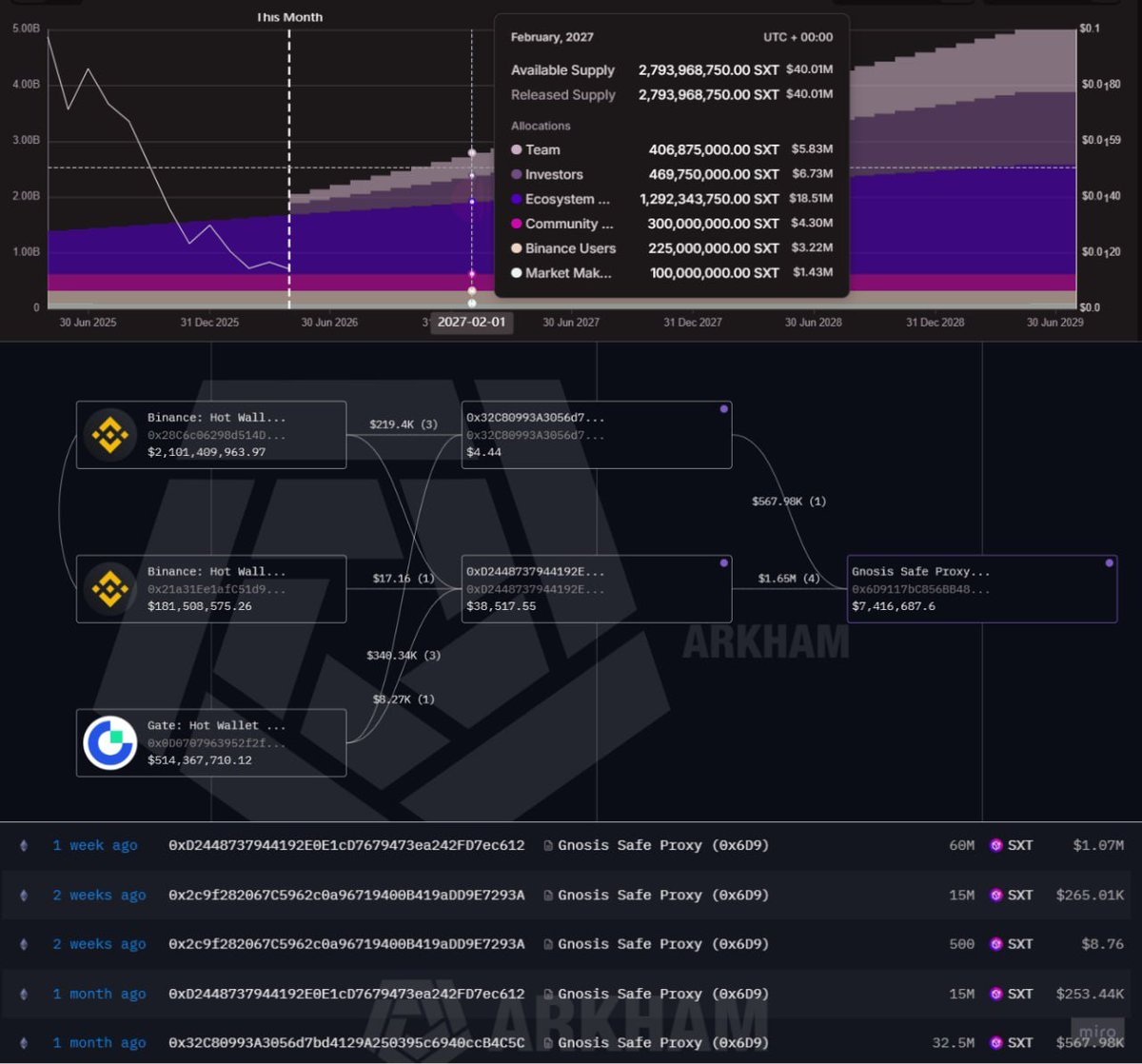This screenshot has height=1064, width=1142.
Task: Click the Available Supply row in the tooltip
Action: [x=672, y=70]
